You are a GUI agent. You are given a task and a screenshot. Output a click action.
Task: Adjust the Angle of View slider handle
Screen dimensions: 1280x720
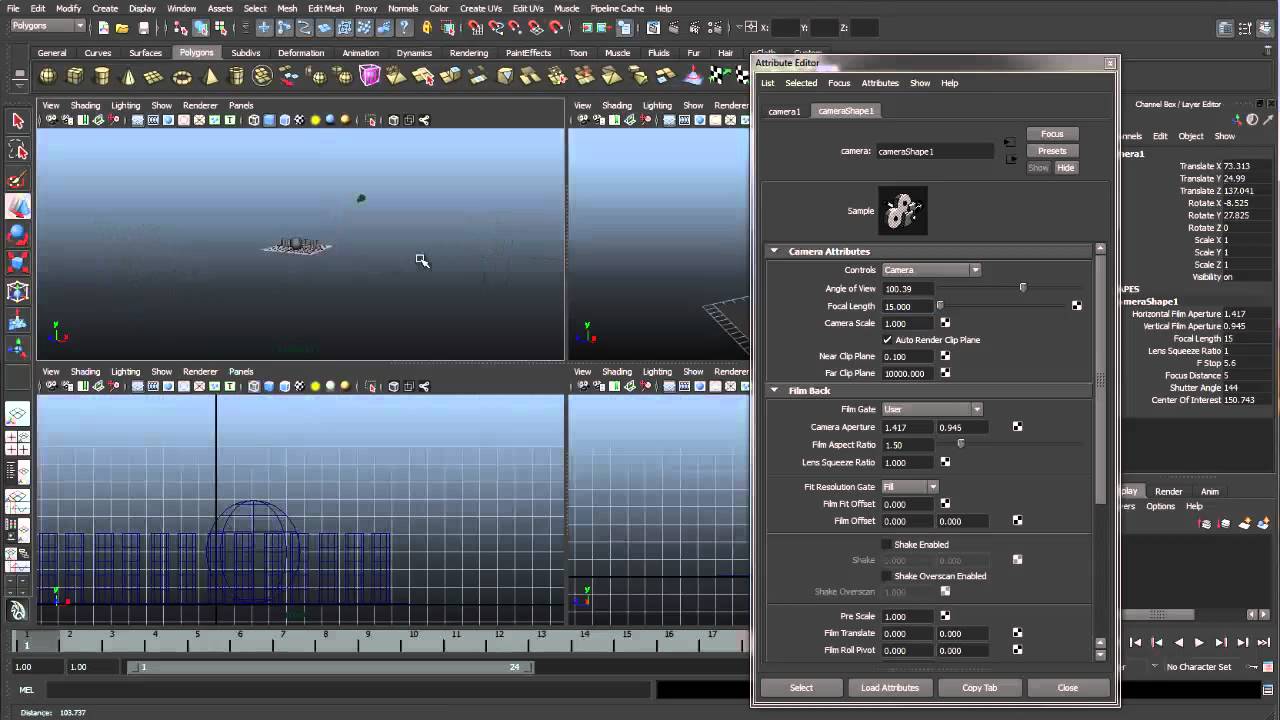(x=1022, y=288)
